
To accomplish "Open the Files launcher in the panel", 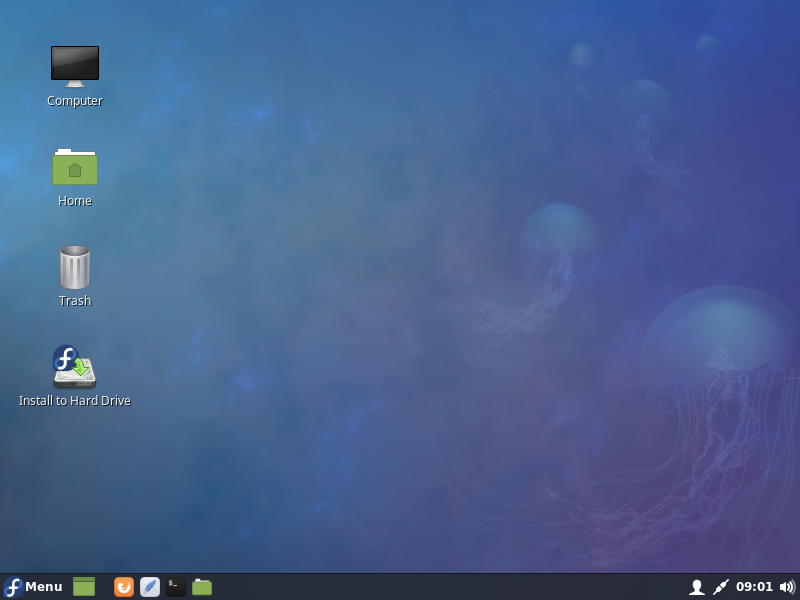I will (202, 587).
